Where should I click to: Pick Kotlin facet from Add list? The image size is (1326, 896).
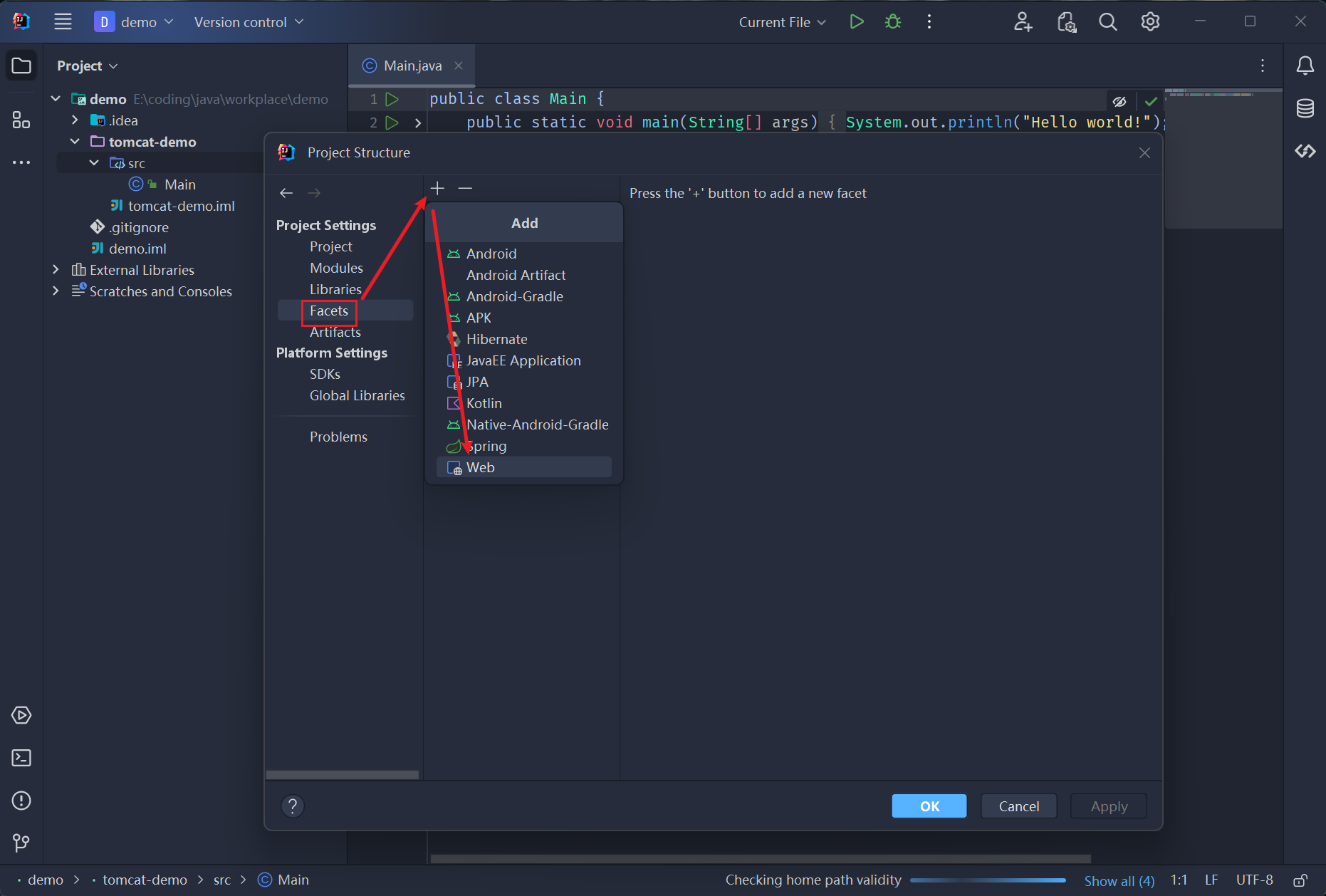(524, 403)
